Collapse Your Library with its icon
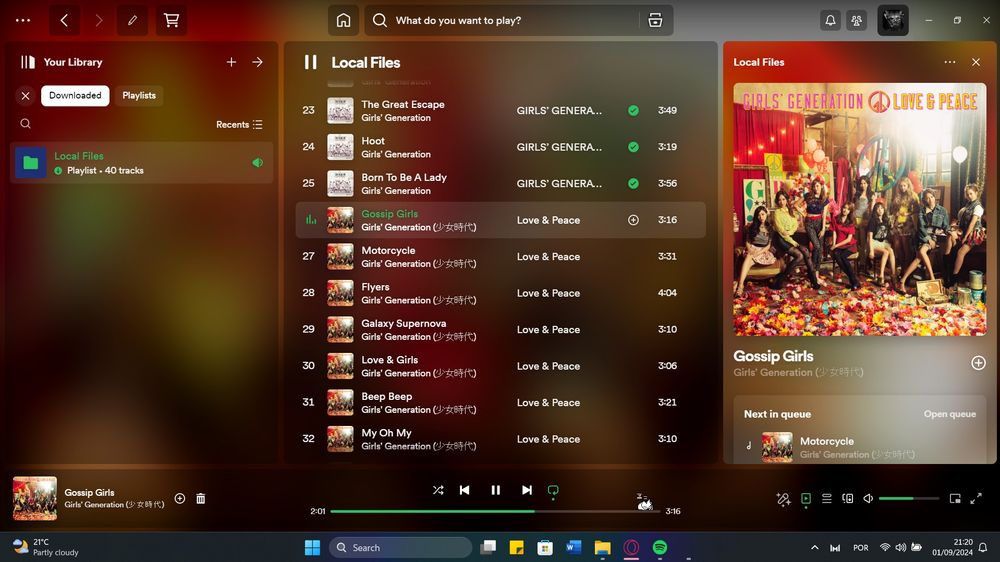This screenshot has height=562, width=1000. (27, 62)
